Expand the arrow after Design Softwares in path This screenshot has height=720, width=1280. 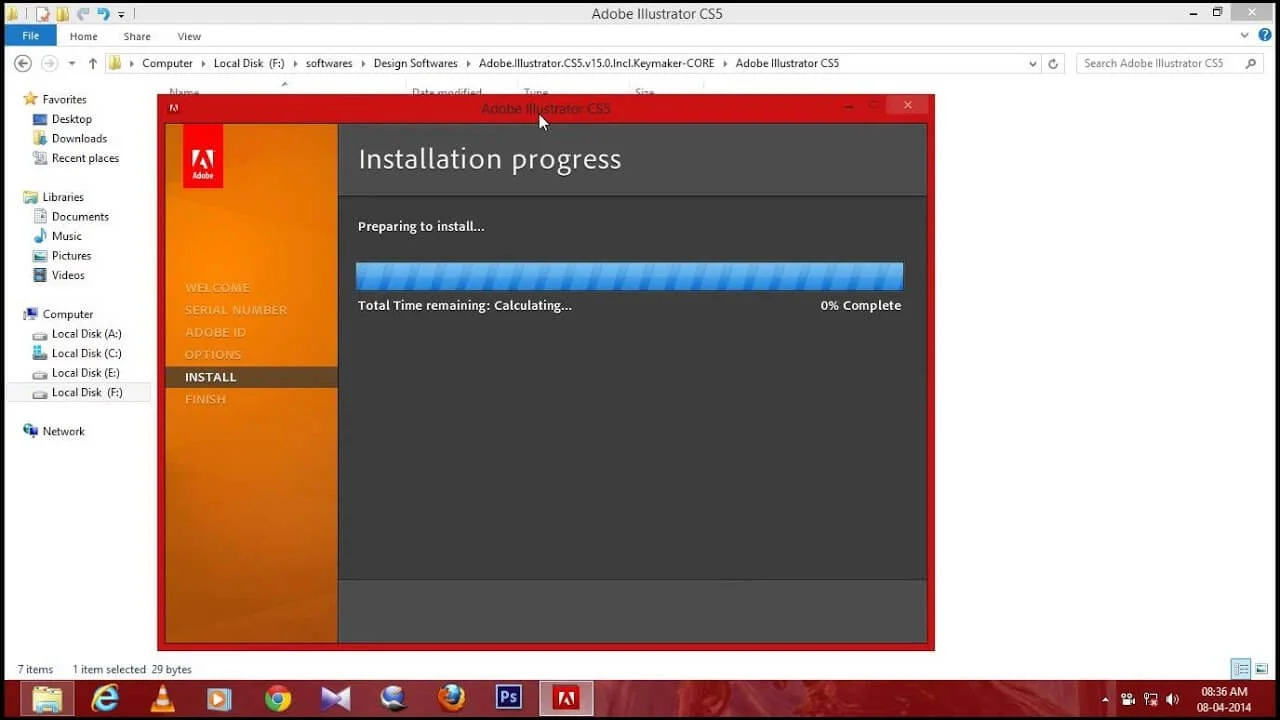[468, 63]
